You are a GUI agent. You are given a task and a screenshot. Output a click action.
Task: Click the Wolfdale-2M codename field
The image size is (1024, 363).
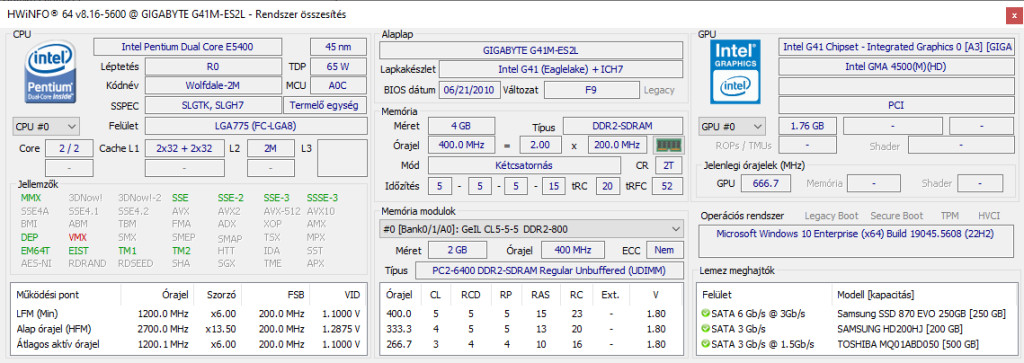click(213, 86)
